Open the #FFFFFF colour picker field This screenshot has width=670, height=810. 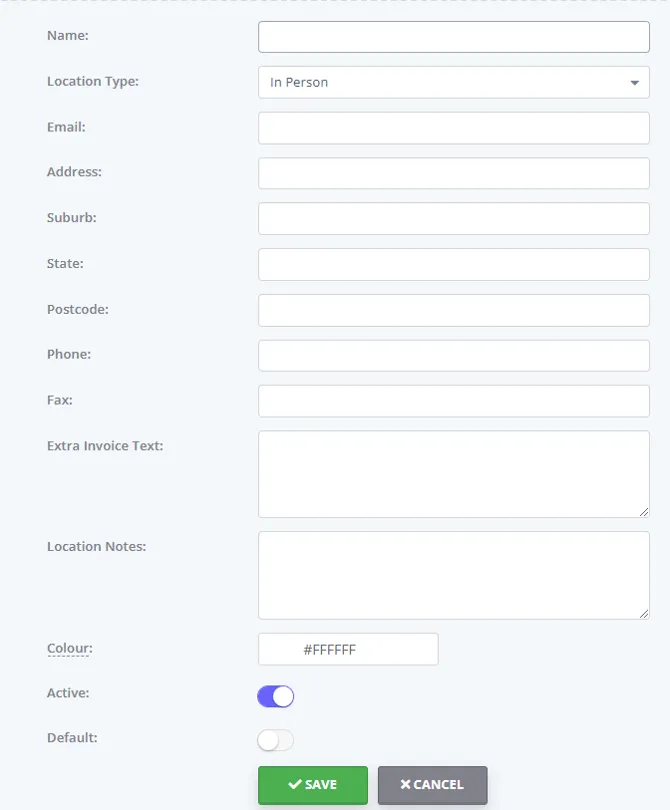tap(348, 649)
